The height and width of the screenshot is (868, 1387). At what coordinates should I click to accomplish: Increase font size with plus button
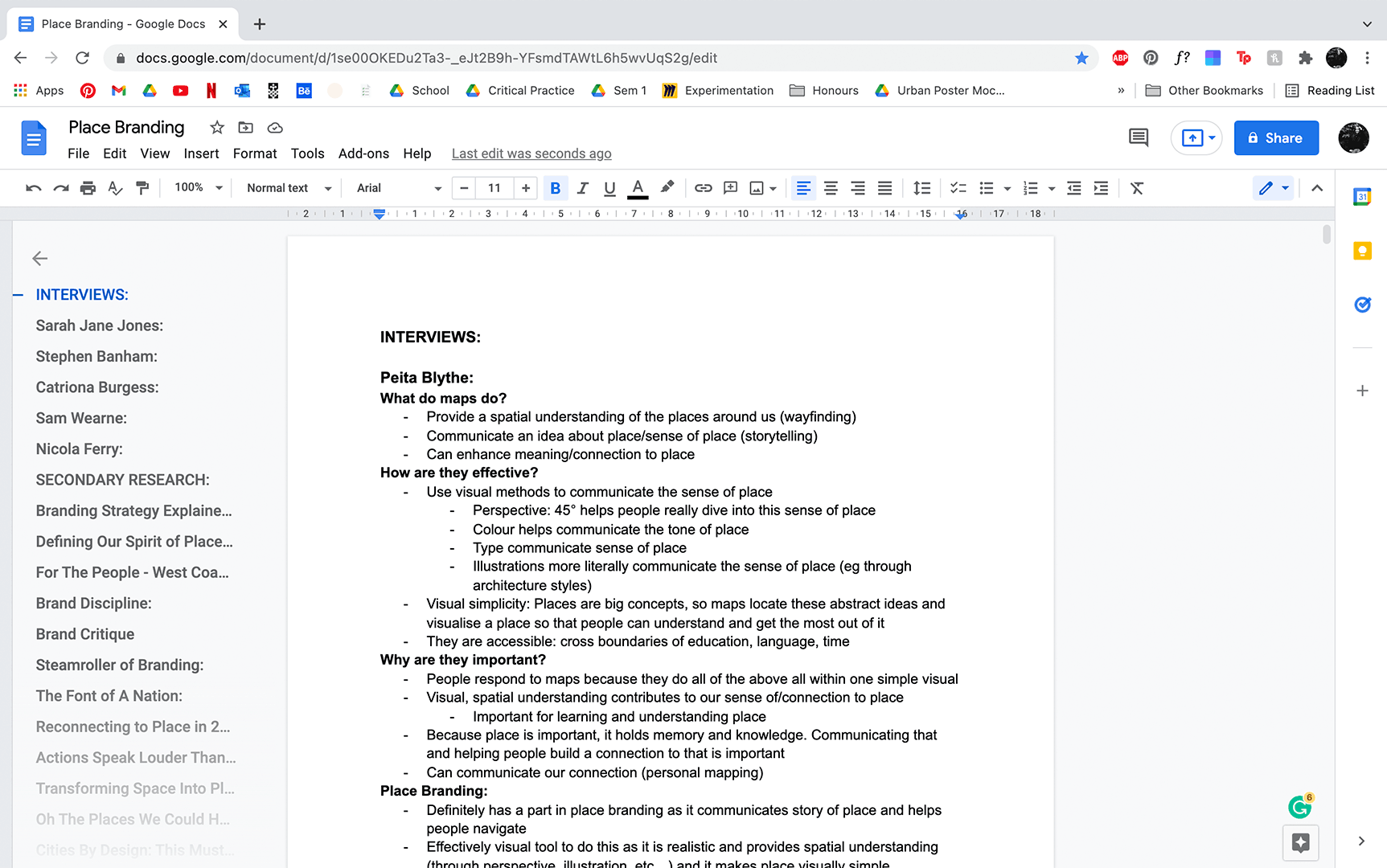(526, 188)
